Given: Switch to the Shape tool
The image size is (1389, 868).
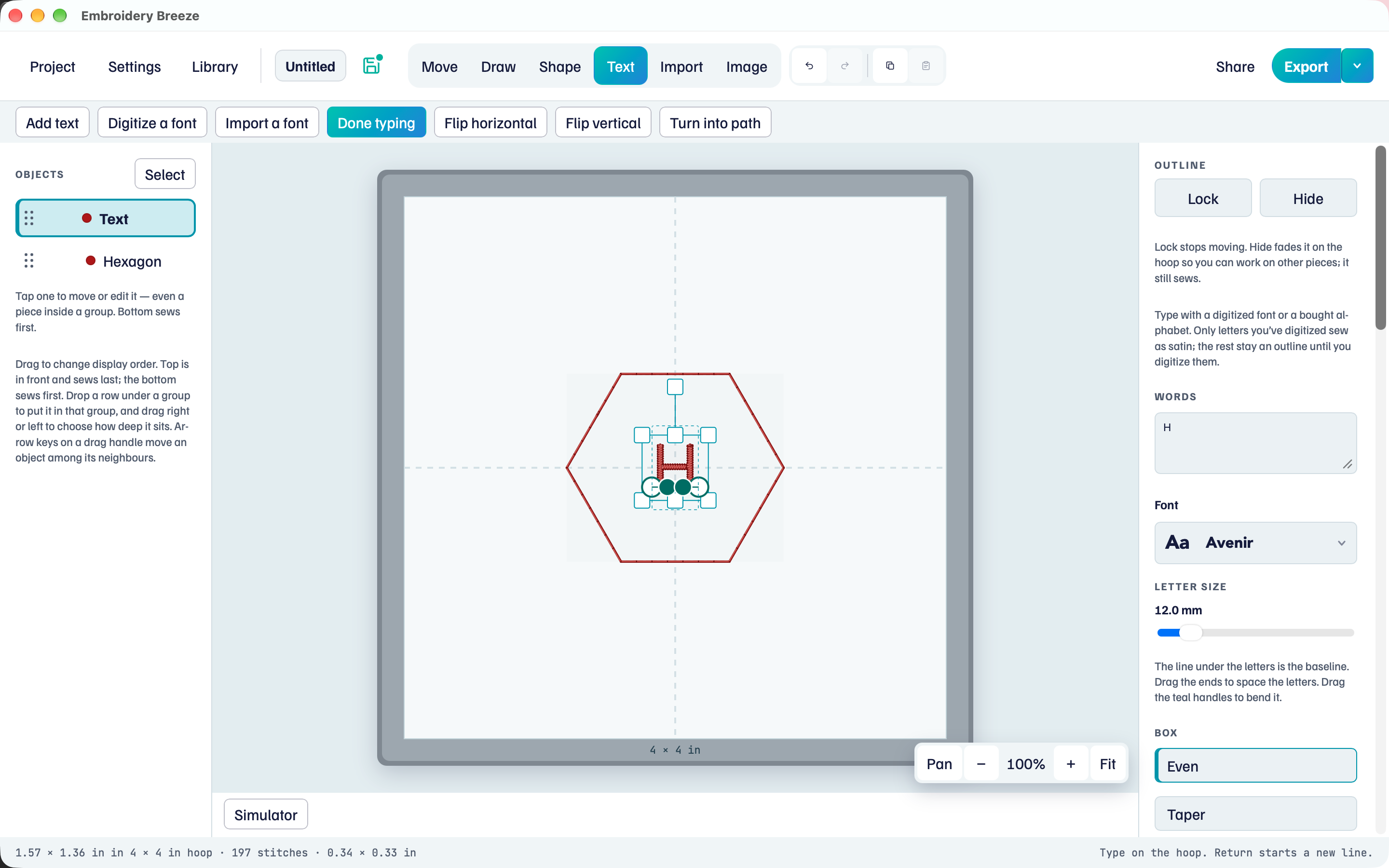Looking at the screenshot, I should (559, 67).
